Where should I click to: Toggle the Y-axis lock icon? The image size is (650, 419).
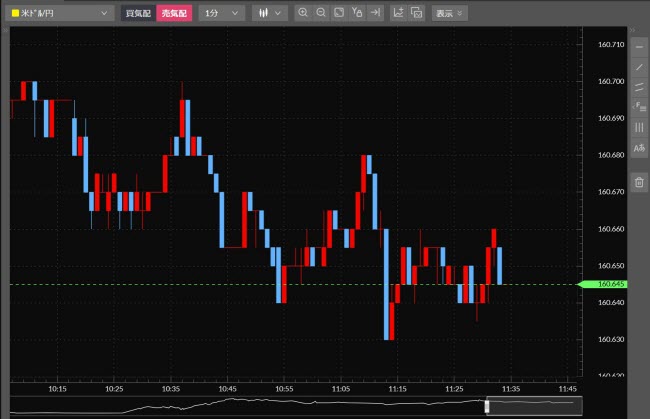357,13
